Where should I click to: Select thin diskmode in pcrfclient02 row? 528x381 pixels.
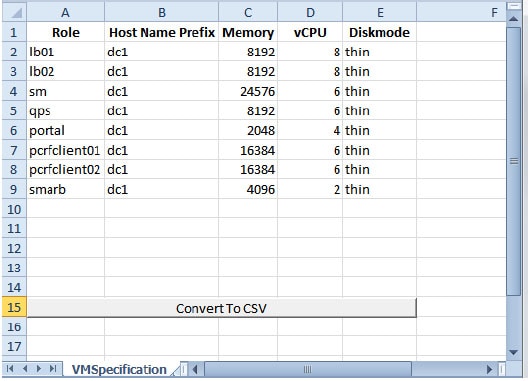tap(380, 169)
